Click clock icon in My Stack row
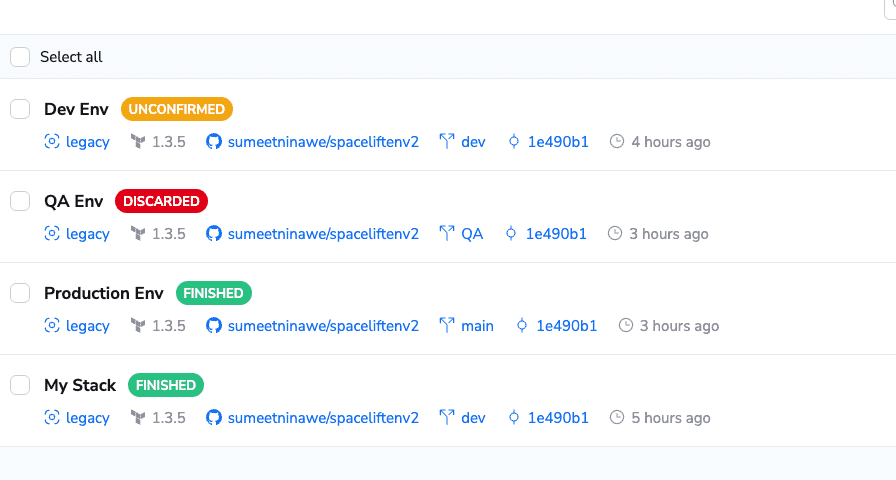Image resolution: width=896 pixels, height=480 pixels. 617,417
